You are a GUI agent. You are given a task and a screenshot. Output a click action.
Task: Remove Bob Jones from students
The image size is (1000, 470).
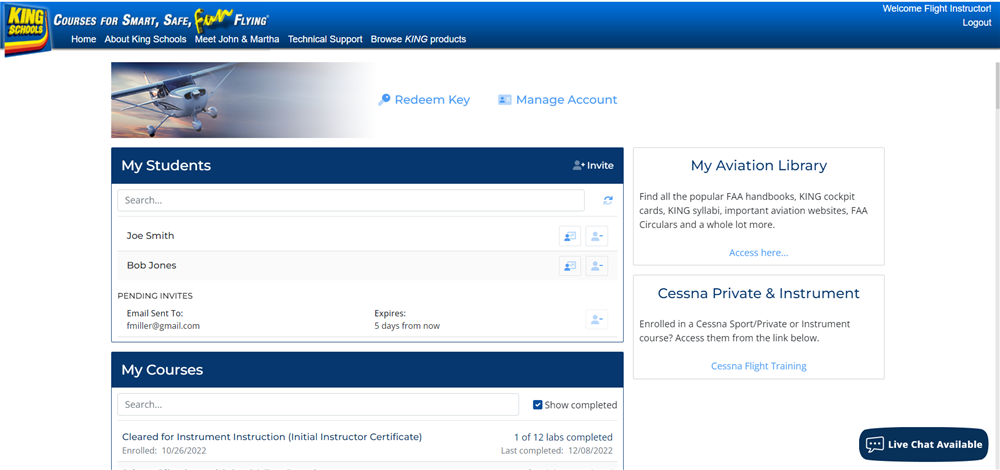(x=596, y=266)
